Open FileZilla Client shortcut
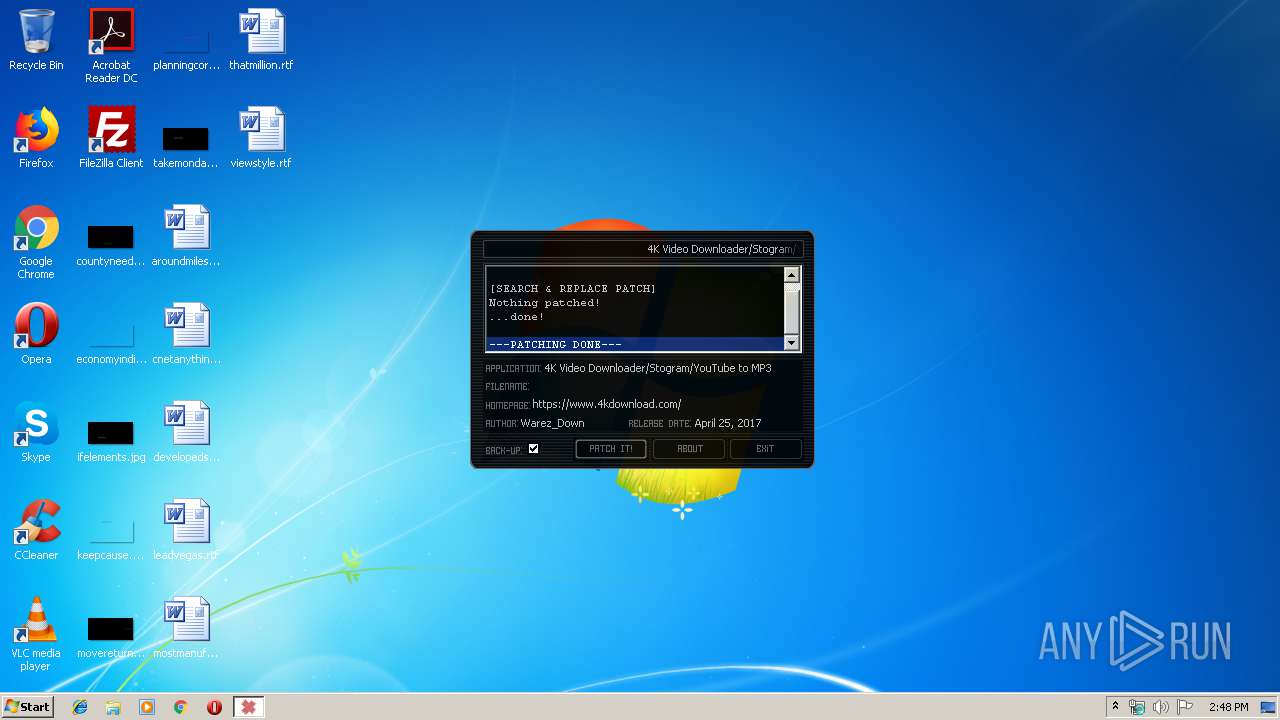The image size is (1280, 720). 111,138
